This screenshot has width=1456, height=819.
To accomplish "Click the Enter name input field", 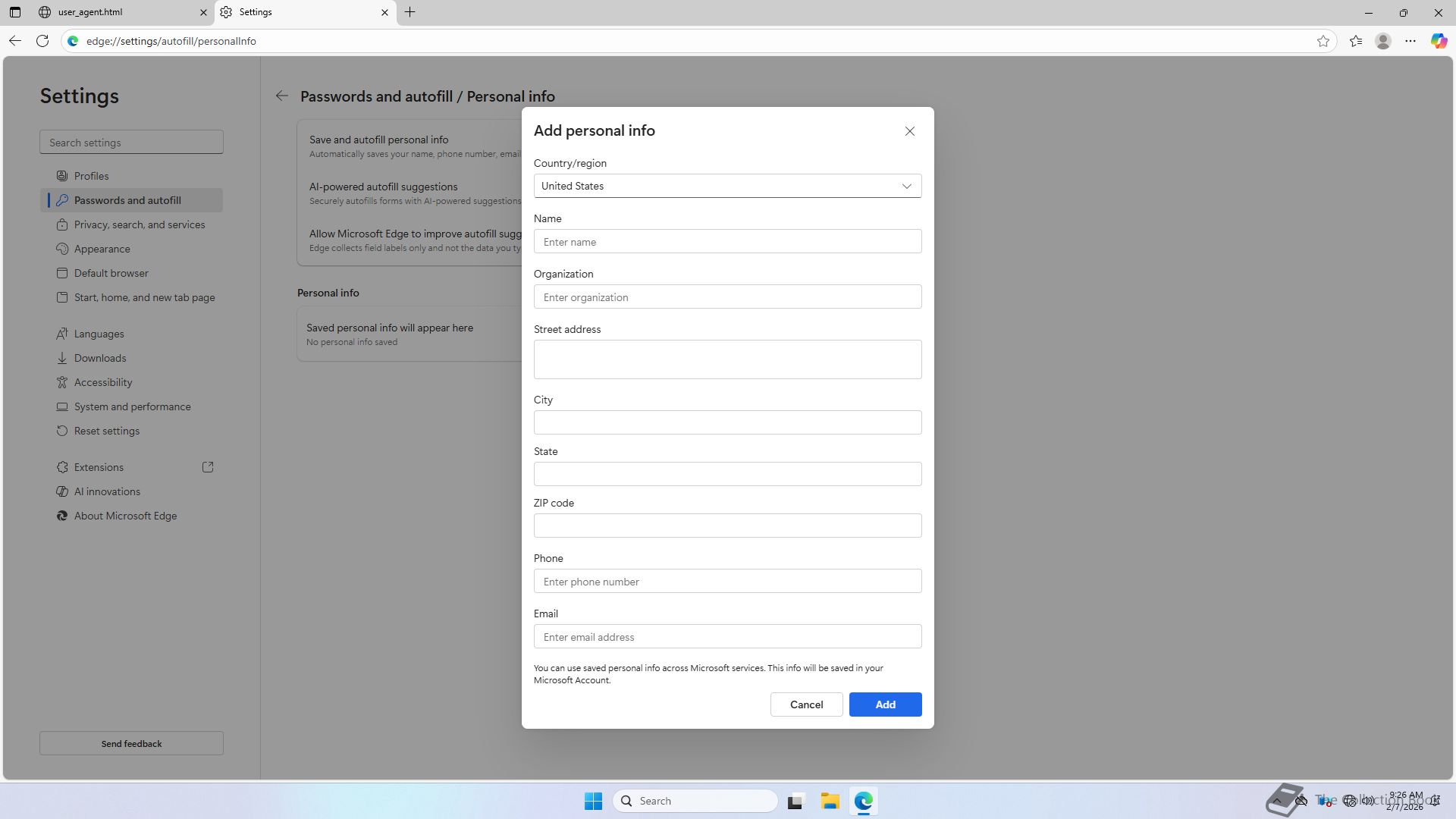I will (x=727, y=242).
